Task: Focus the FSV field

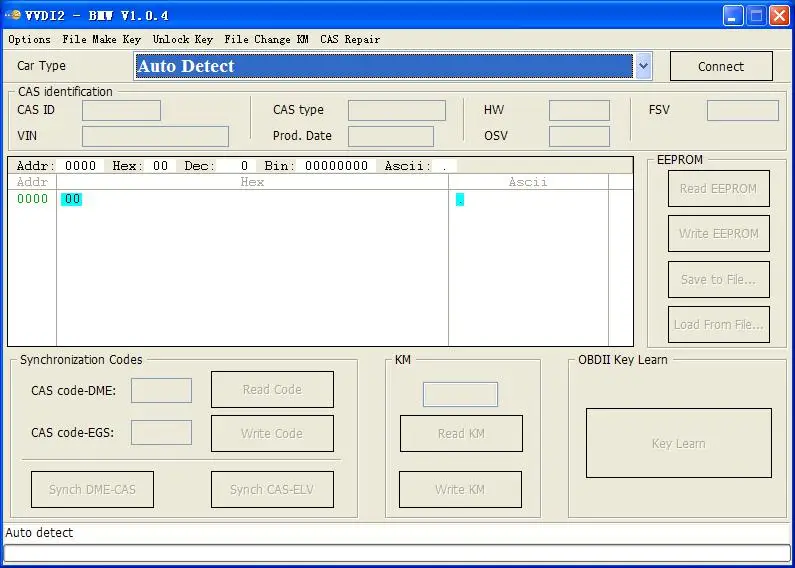Action: (743, 111)
